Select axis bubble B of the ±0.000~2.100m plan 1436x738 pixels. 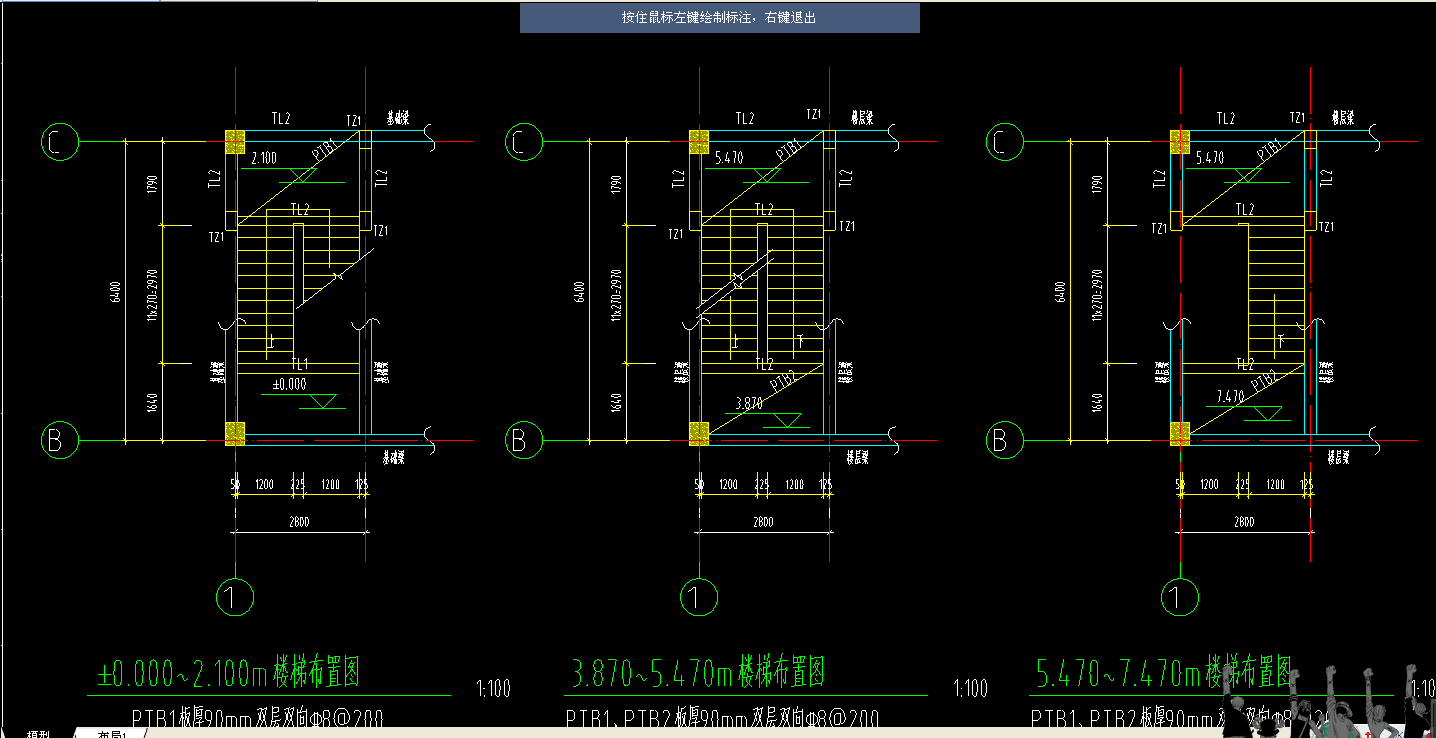60,440
